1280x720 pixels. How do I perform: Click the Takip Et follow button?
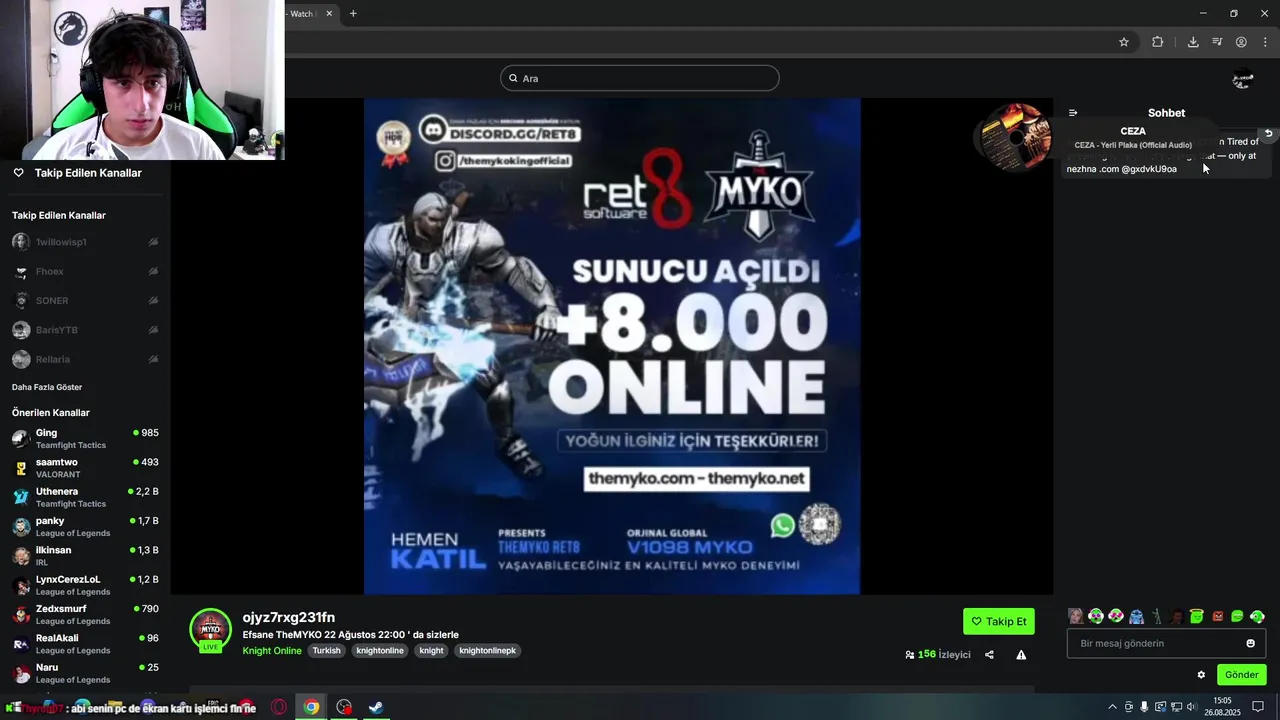[x=999, y=621]
